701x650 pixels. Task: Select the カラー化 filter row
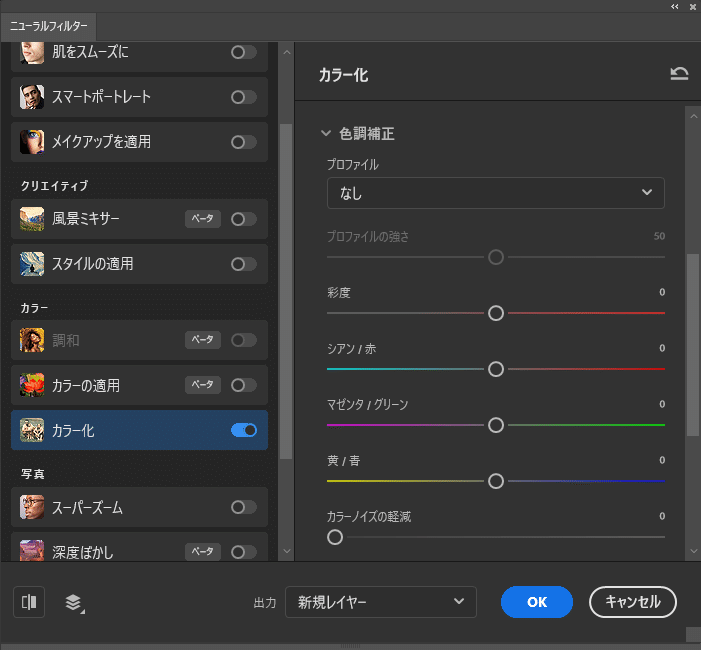(x=139, y=430)
